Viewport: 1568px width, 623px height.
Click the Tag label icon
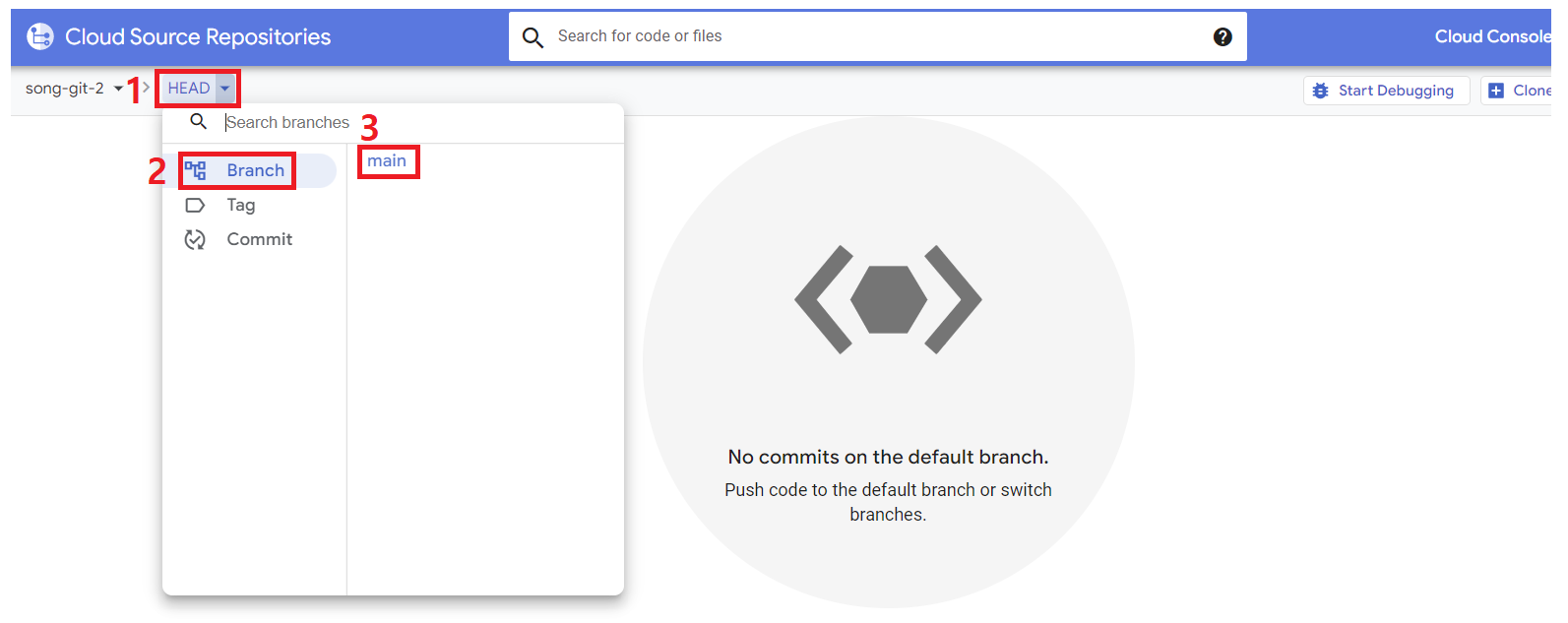[x=195, y=205]
